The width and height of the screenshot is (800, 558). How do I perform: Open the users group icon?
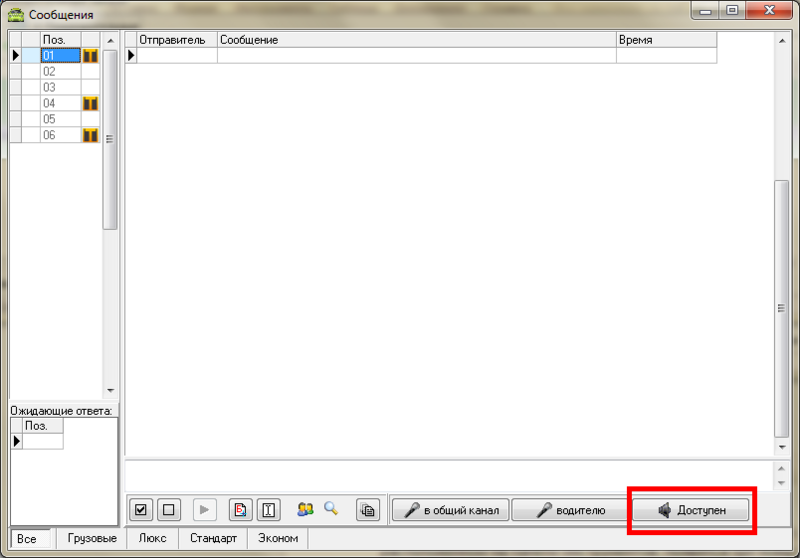point(306,509)
